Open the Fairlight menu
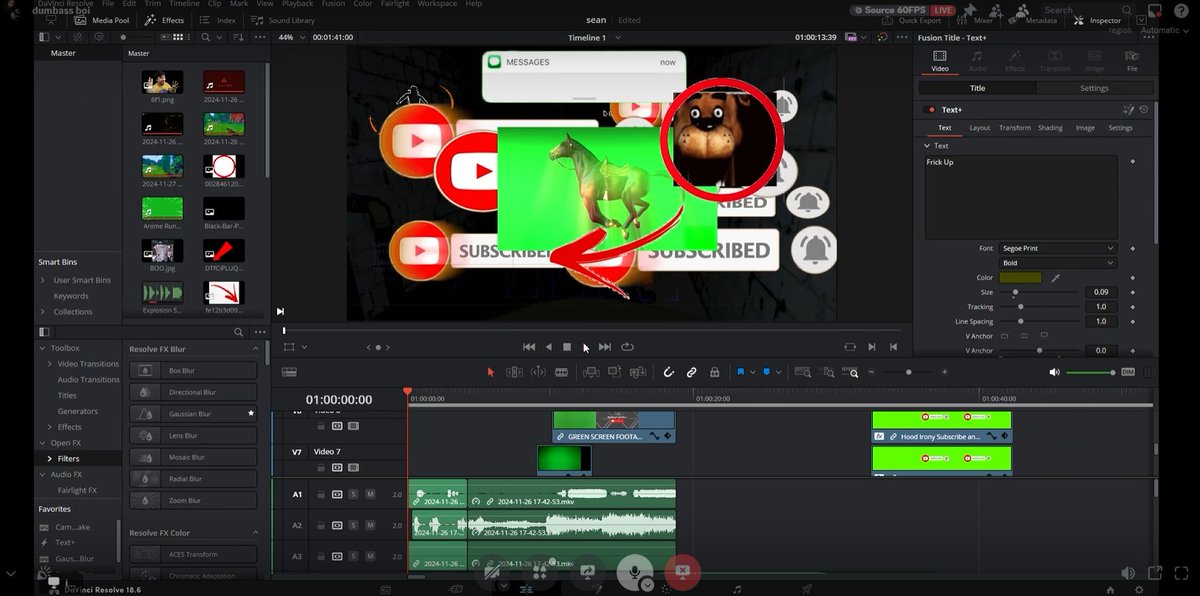The height and width of the screenshot is (596, 1200). coord(394,4)
